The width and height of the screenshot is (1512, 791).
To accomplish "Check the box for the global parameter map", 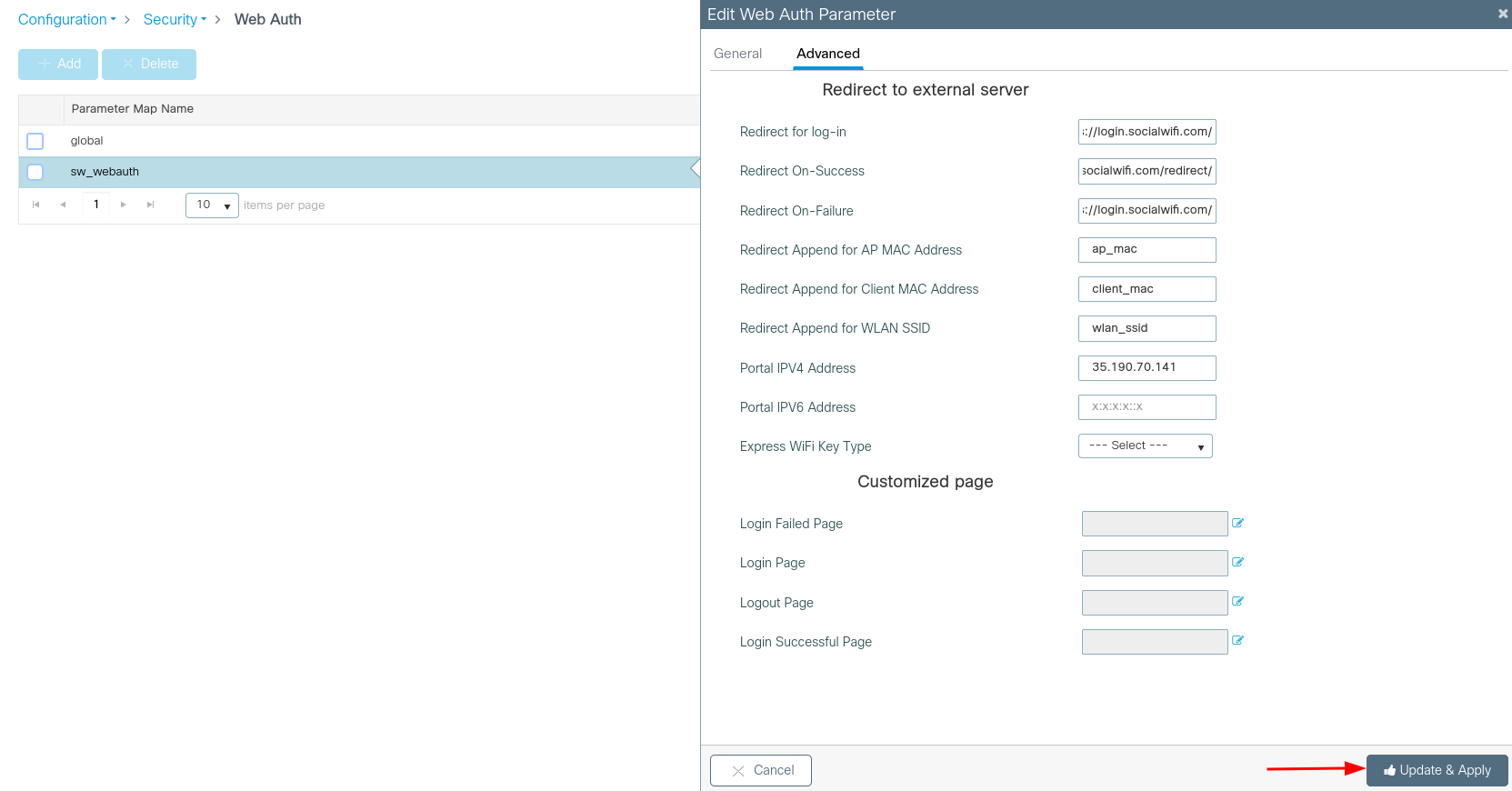I will click(35, 141).
